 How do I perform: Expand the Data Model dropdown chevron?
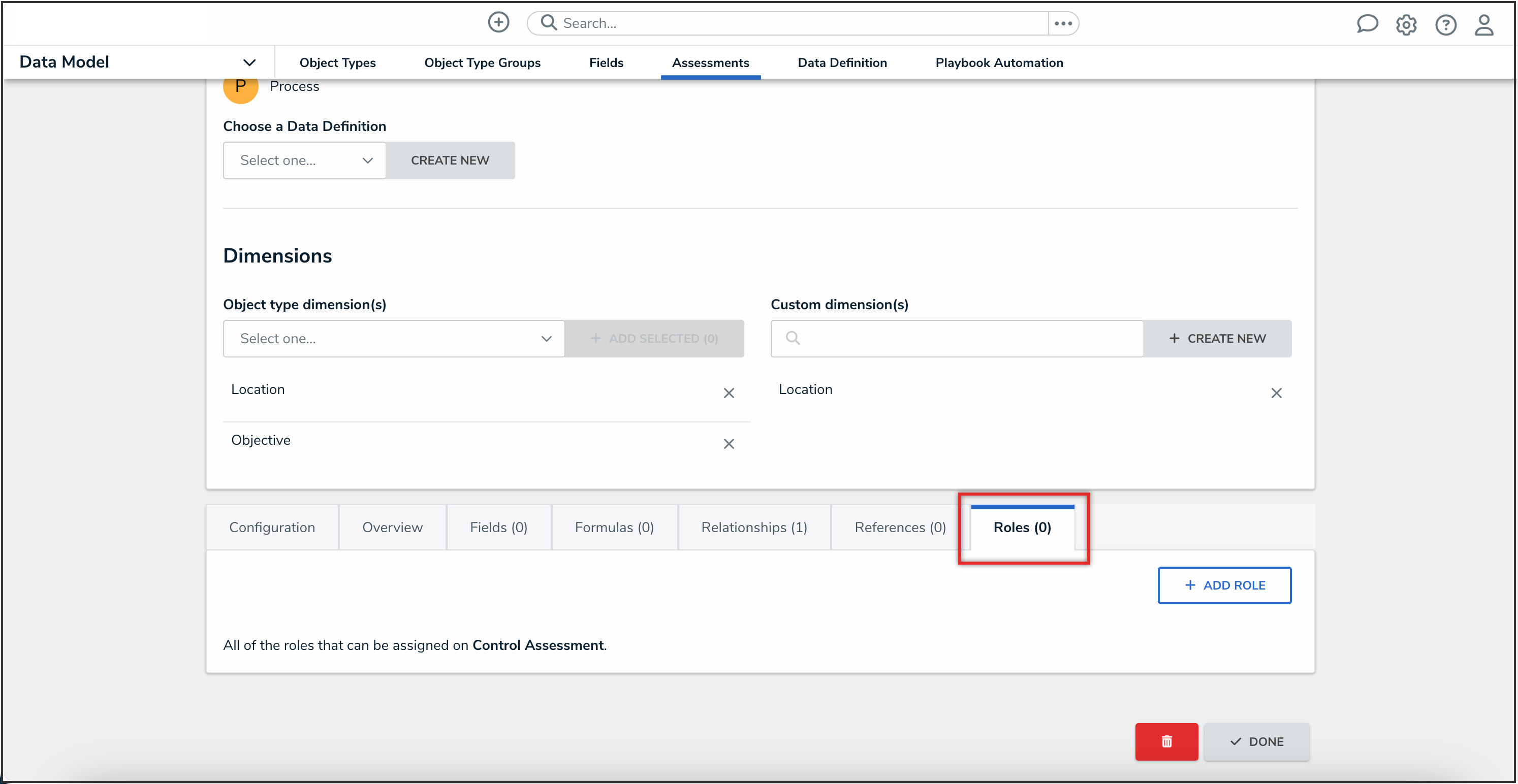249,62
